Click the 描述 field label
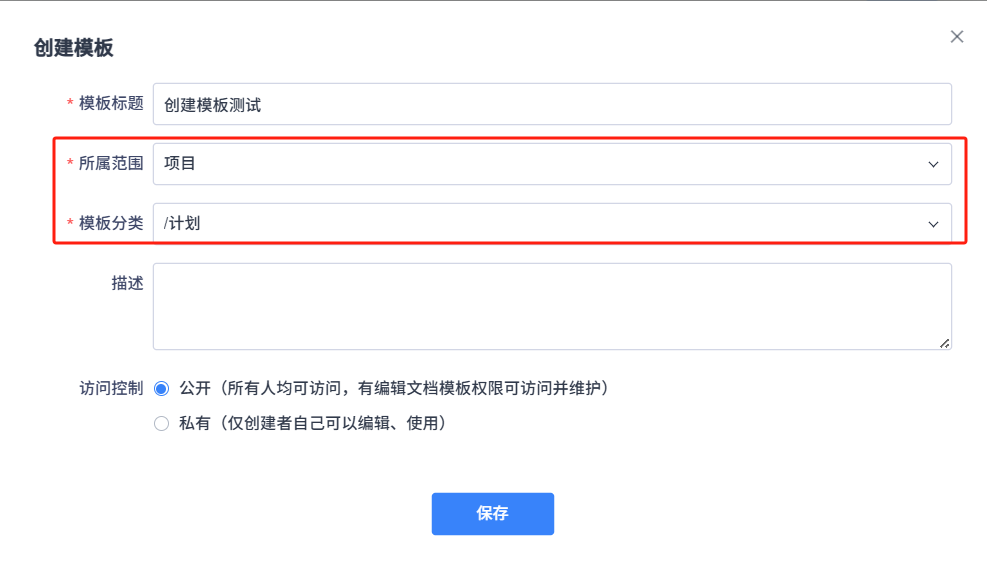The height and width of the screenshot is (588, 987). (x=127, y=284)
